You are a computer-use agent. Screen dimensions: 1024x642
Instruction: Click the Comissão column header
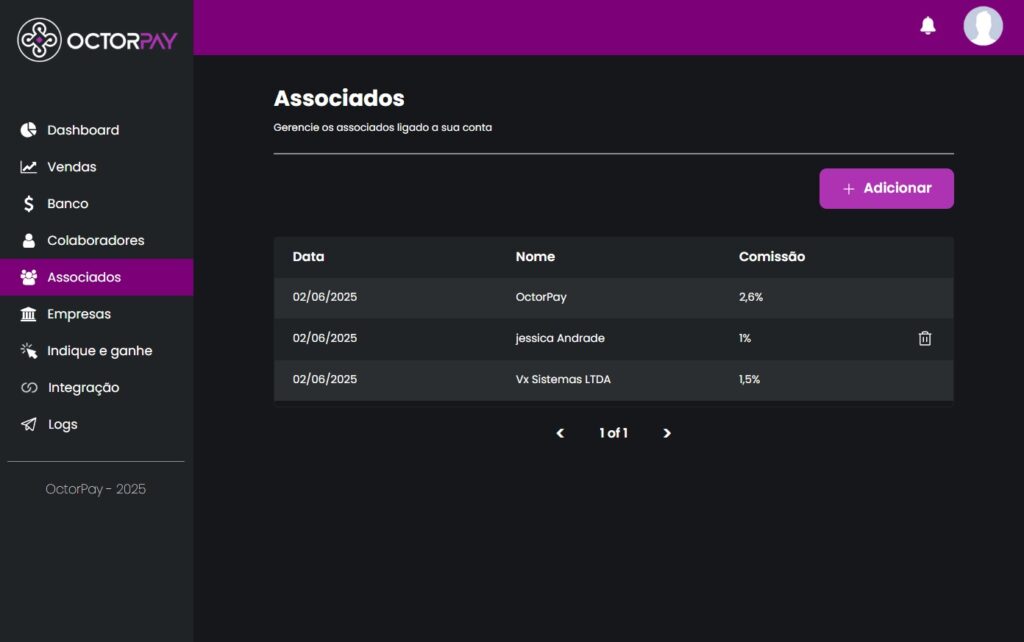coord(771,257)
